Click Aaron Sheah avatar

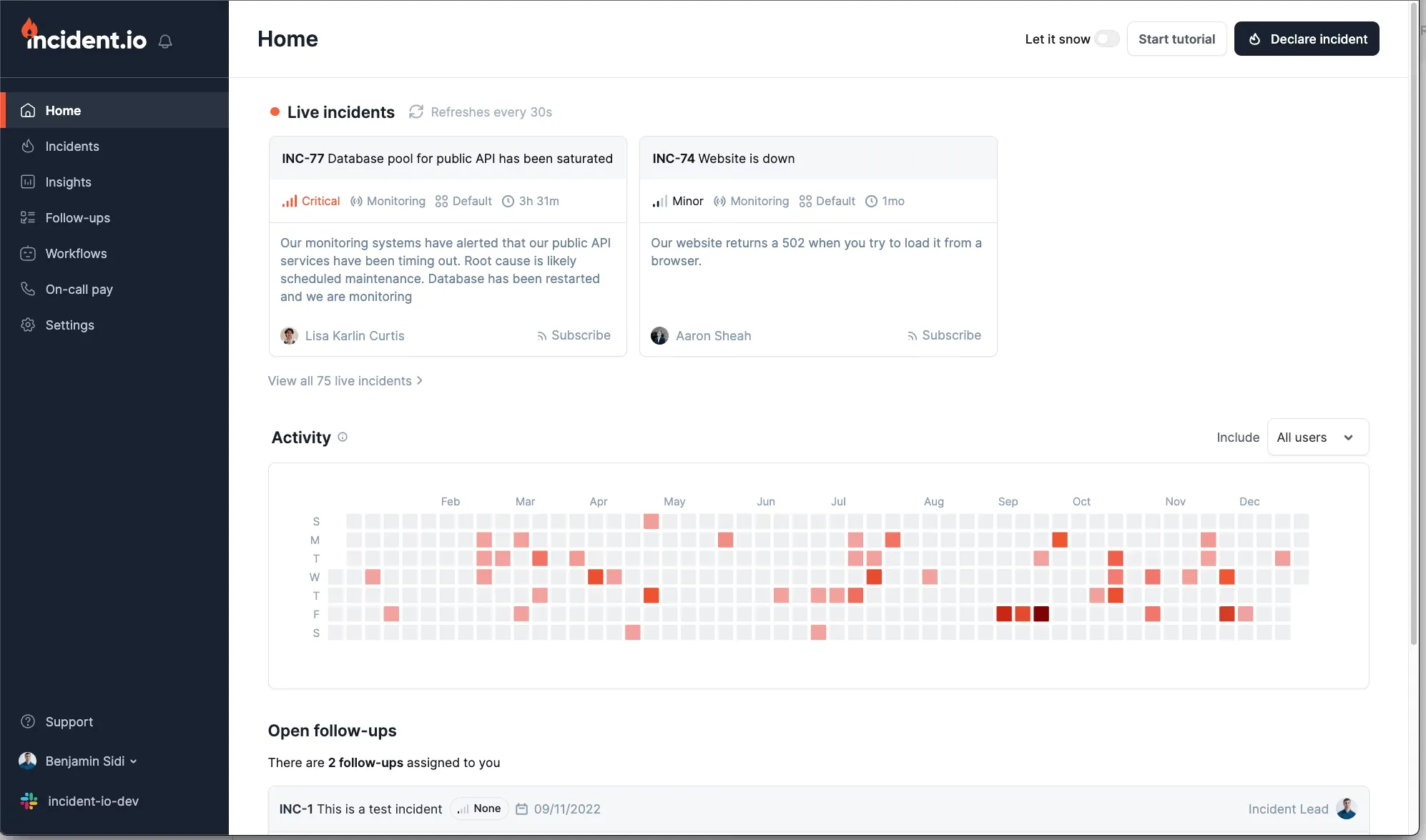tap(659, 335)
